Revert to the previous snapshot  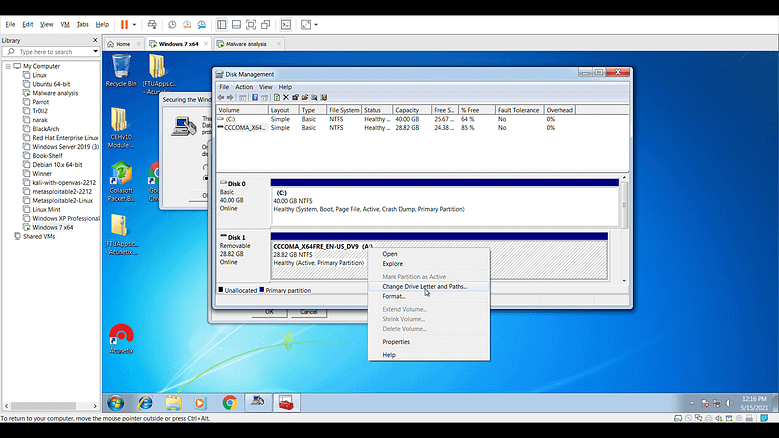tap(187, 24)
